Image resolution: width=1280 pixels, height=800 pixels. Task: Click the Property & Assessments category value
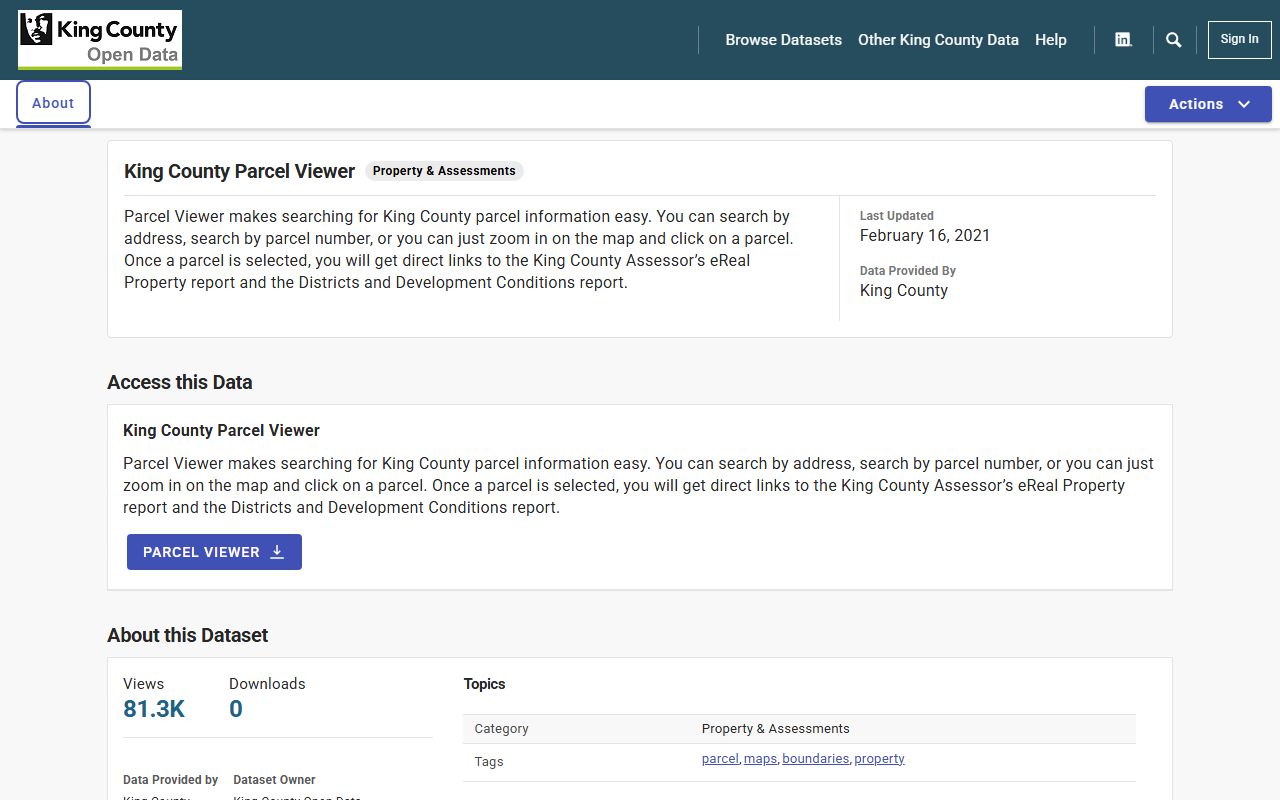775,729
